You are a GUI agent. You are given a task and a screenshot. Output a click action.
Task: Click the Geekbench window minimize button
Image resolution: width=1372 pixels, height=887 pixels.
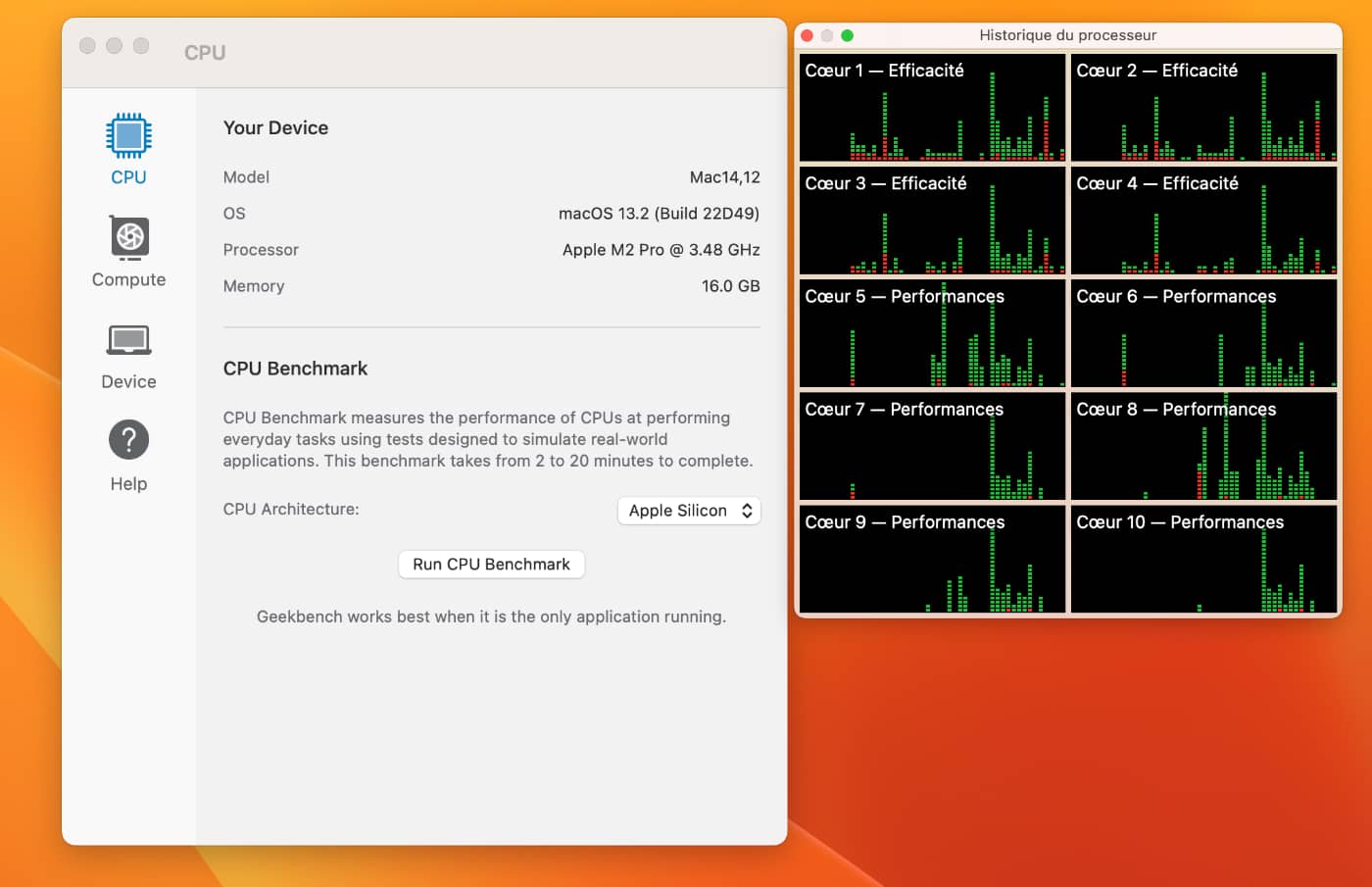(114, 46)
